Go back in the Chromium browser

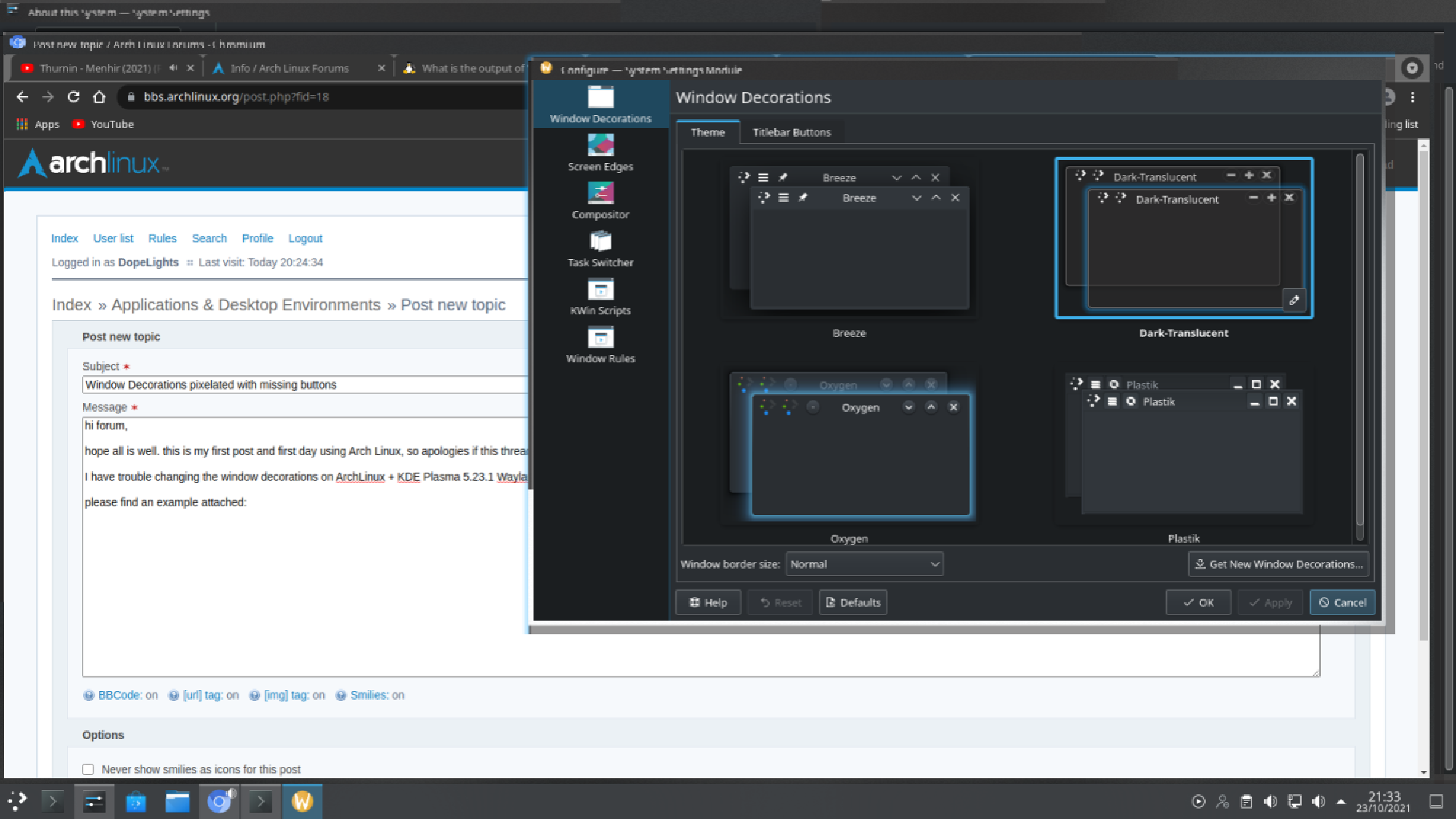click(x=22, y=97)
